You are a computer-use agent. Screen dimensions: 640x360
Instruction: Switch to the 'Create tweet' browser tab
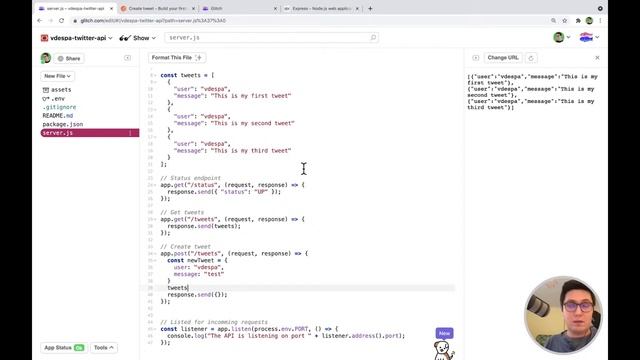pos(157,8)
